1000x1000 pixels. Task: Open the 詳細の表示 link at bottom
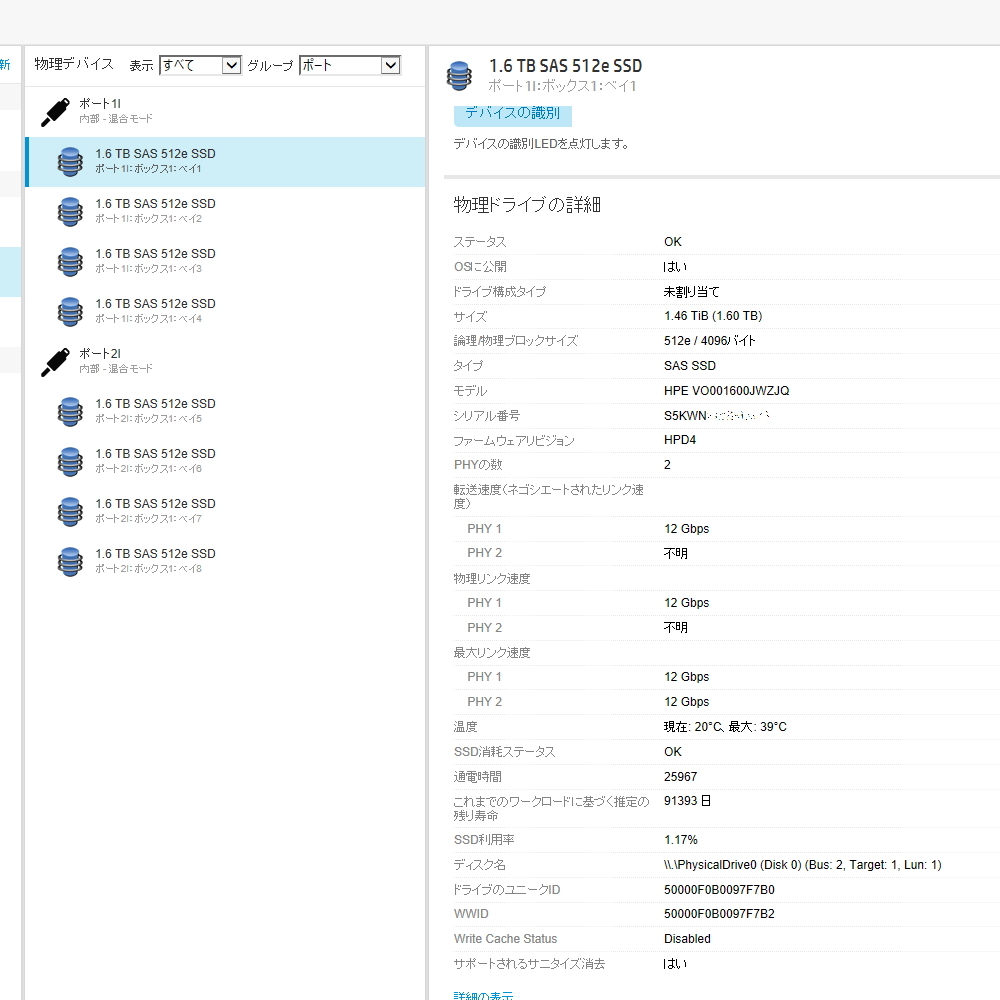(x=484, y=996)
